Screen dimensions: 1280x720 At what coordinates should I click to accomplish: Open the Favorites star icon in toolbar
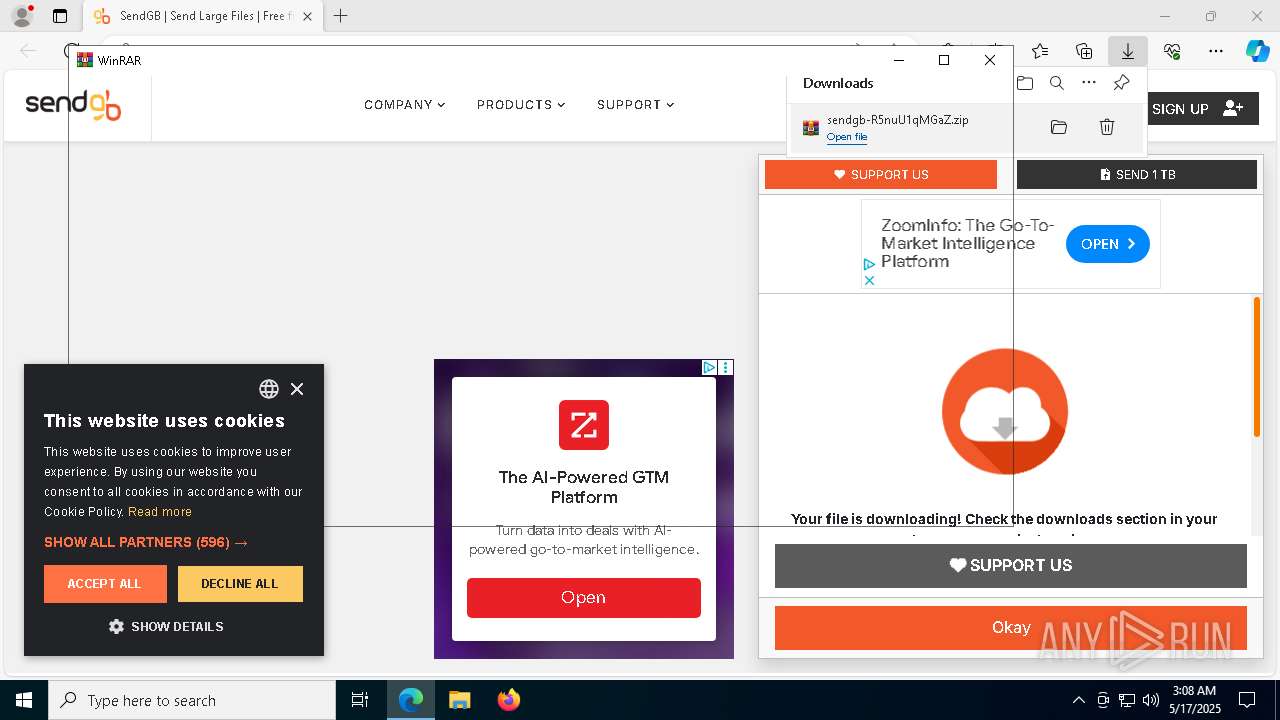tap(1040, 51)
